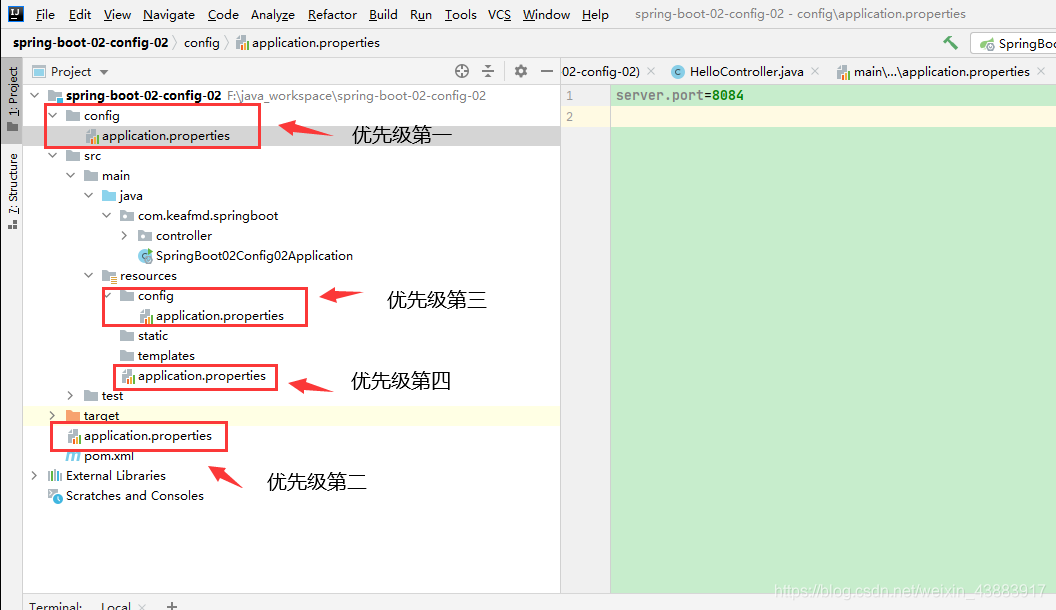
Task: Collapse the spring-boot-02-config-02 root node
Action: tap(35, 96)
